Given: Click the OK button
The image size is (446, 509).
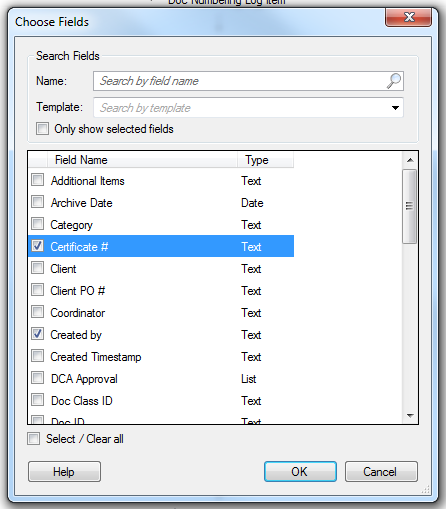Looking at the screenshot, I should point(300,472).
